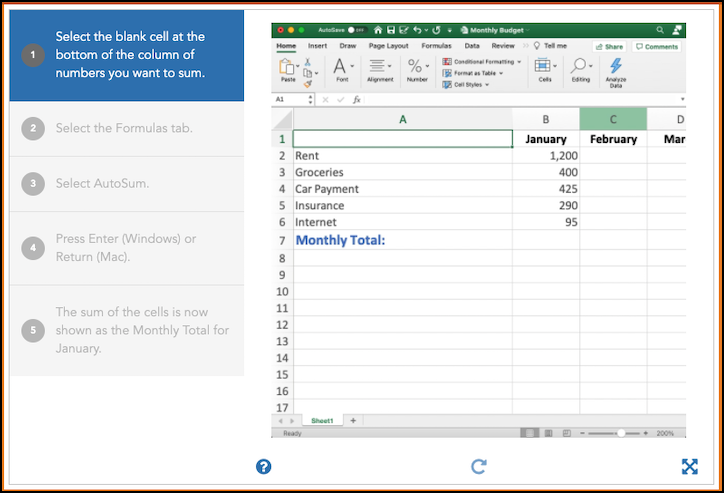Click the Cut scissors icon

pos(308,62)
